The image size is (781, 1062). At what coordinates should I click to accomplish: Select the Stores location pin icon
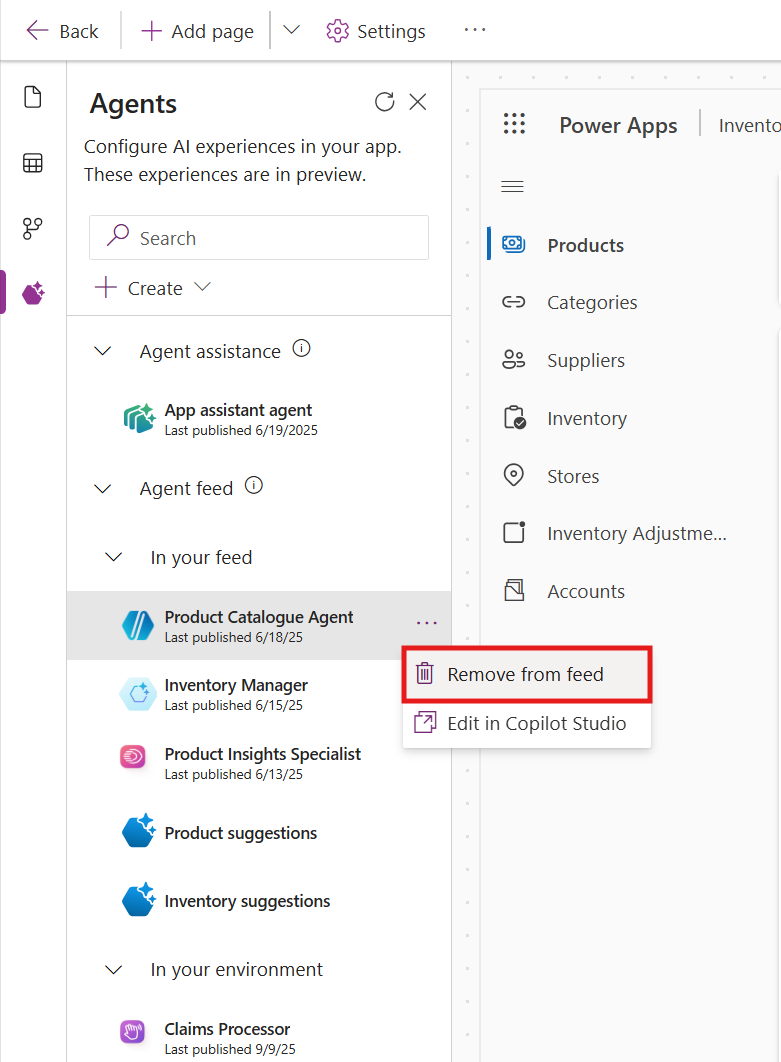[513, 475]
